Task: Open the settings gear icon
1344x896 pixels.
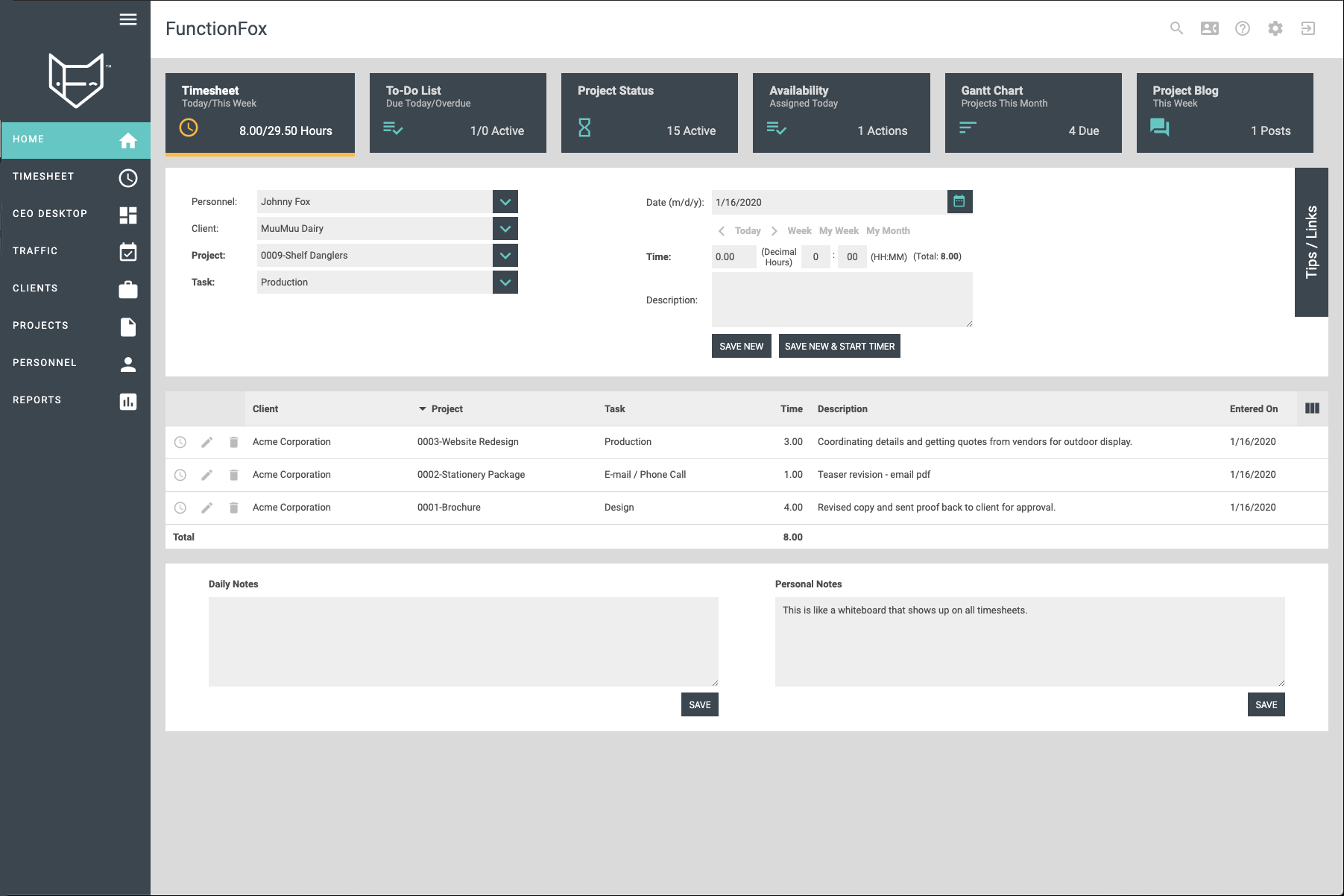Action: pos(1275,28)
